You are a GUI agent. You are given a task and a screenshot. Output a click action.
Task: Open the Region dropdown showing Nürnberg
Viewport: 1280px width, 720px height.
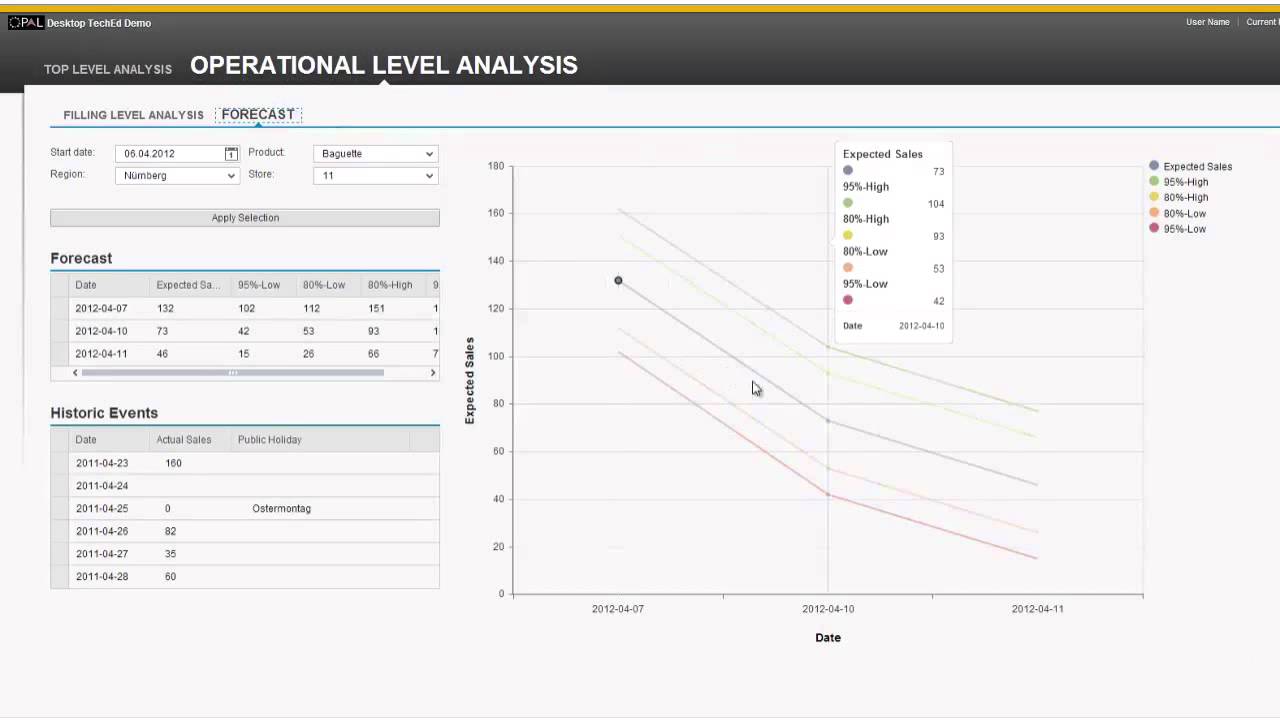click(x=177, y=176)
